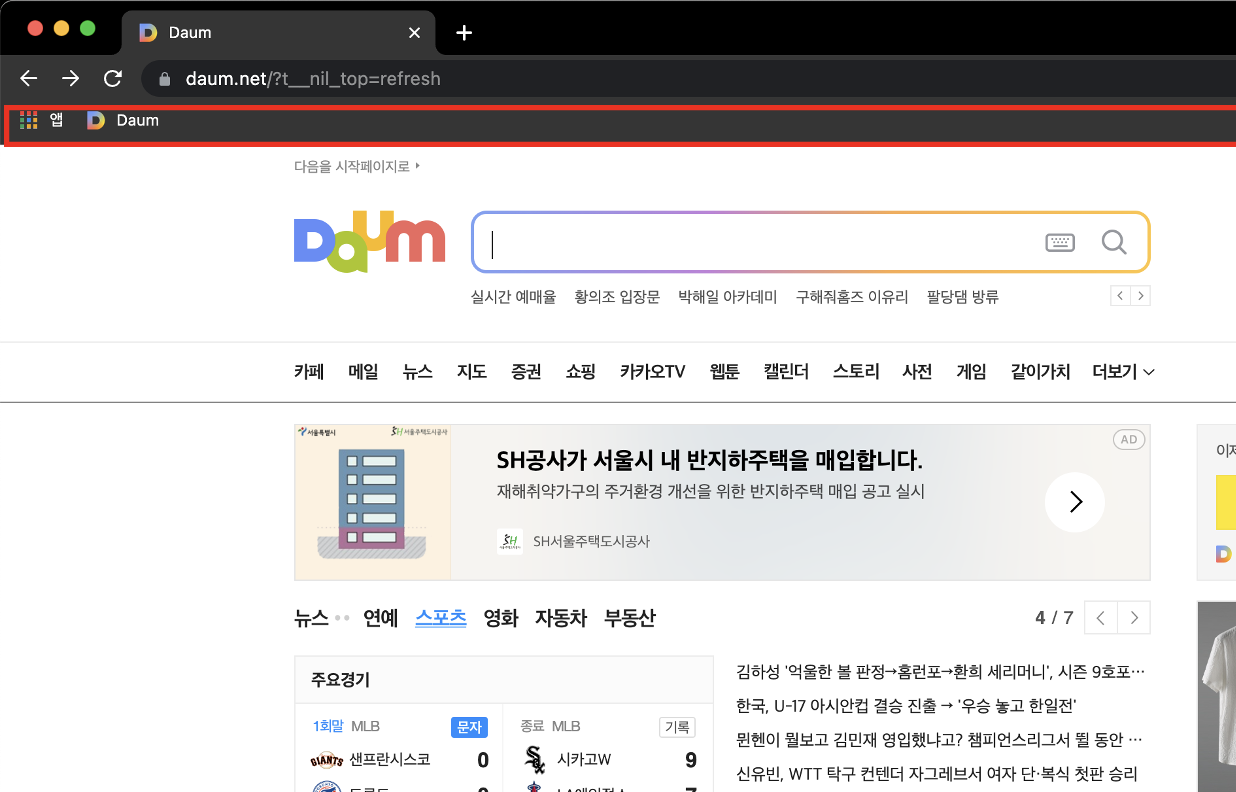
Task: Open 메일 in the service menu
Action: 363,372
